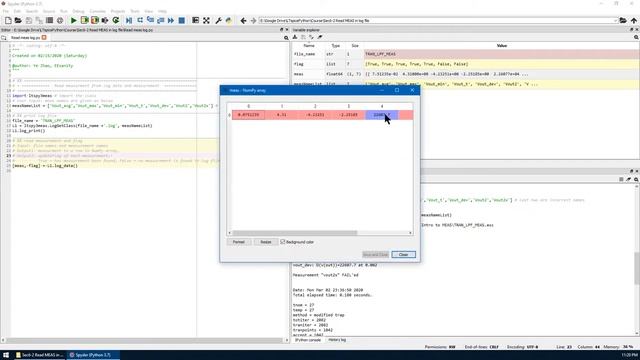Step return debug toolbar icon
Image resolution: width=640 pixels, height=360 pixels.
(x=160, y=20)
